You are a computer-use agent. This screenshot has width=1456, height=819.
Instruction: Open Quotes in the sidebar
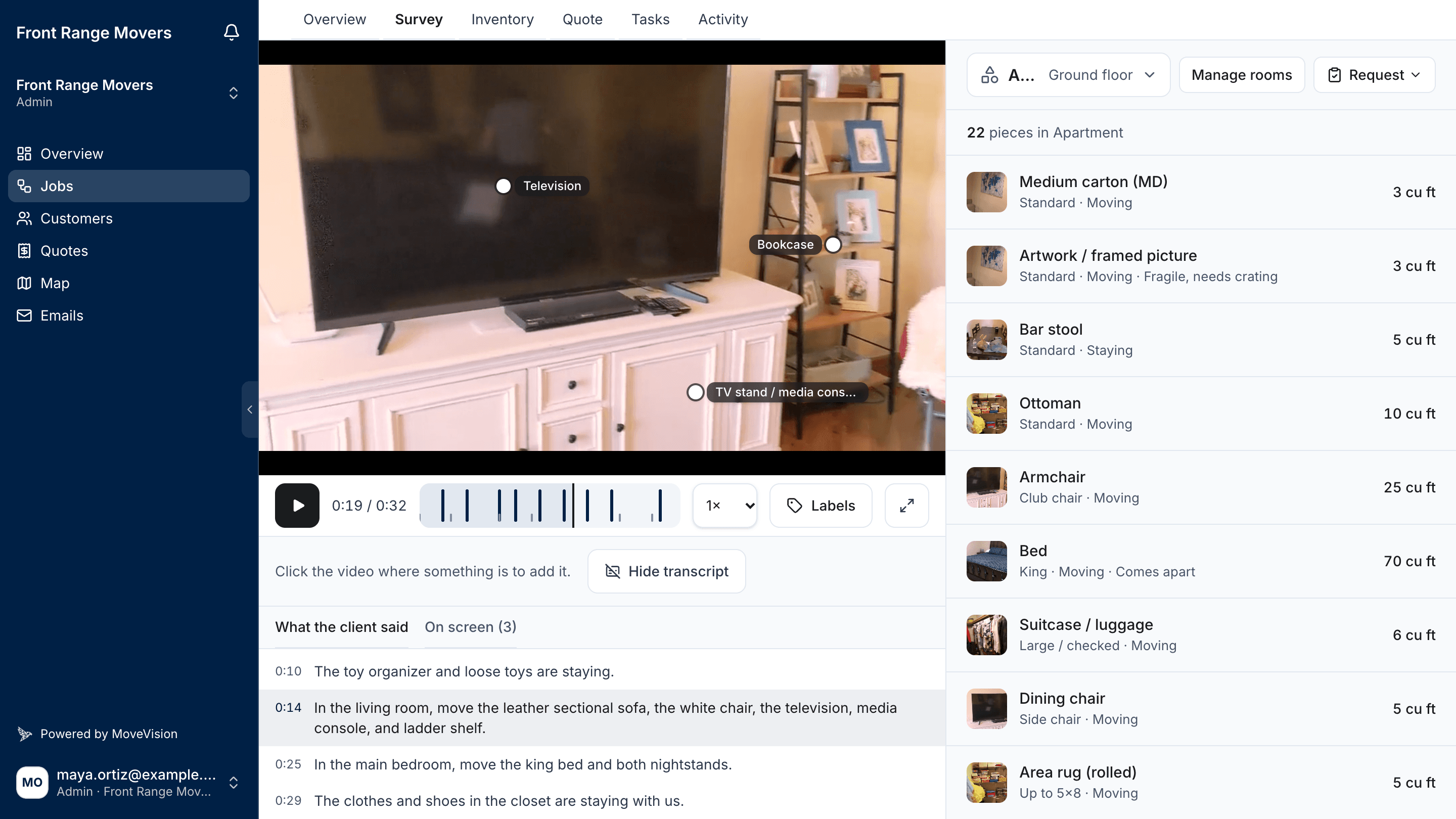point(129,250)
